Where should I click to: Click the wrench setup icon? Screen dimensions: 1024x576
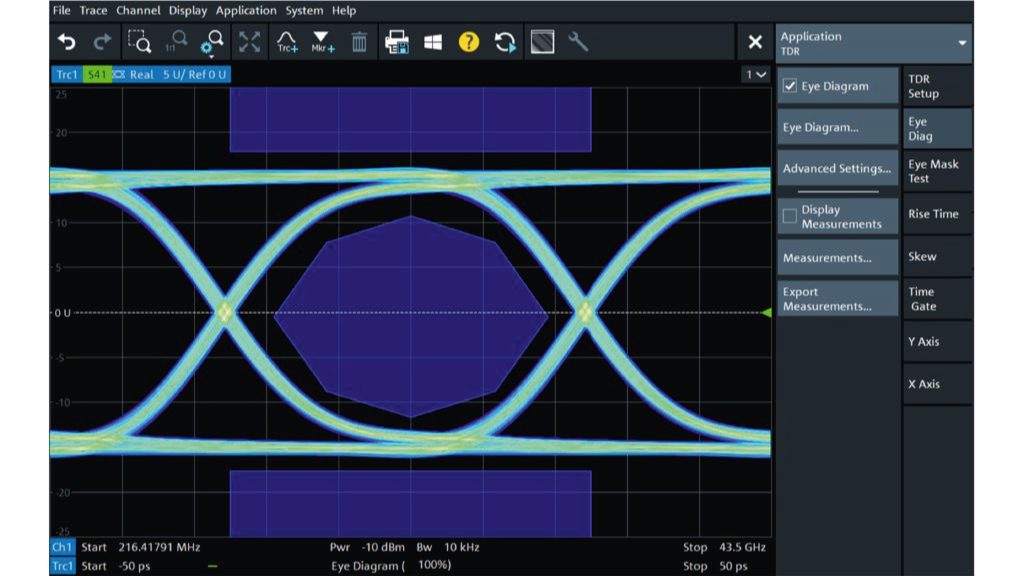pyautogui.click(x=578, y=42)
